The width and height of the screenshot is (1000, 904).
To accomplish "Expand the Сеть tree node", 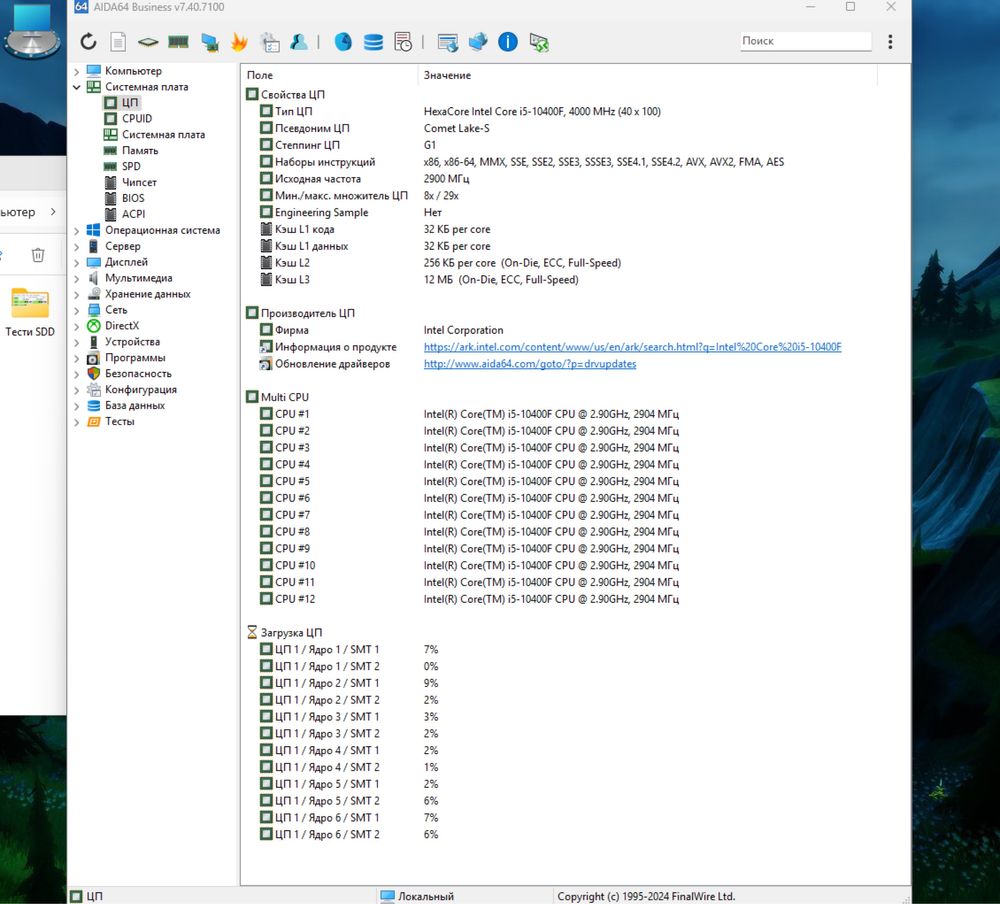I will [x=77, y=310].
